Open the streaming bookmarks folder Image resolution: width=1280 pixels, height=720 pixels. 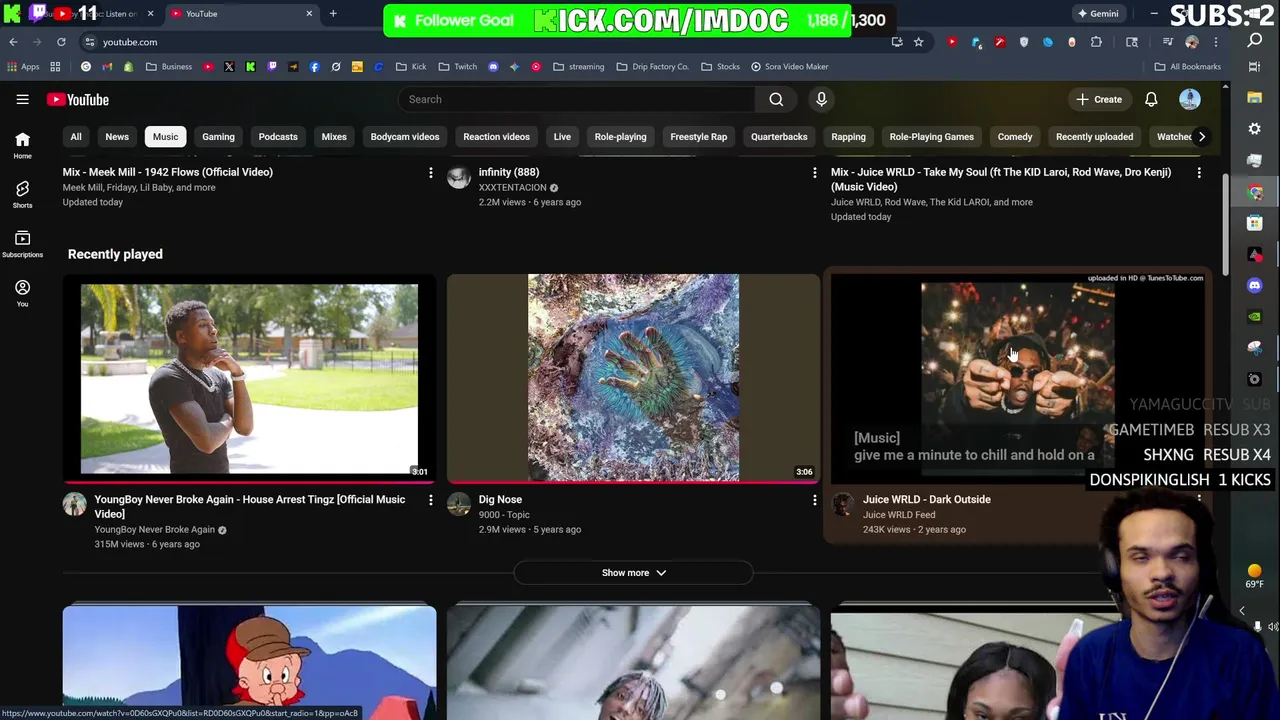tap(579, 67)
